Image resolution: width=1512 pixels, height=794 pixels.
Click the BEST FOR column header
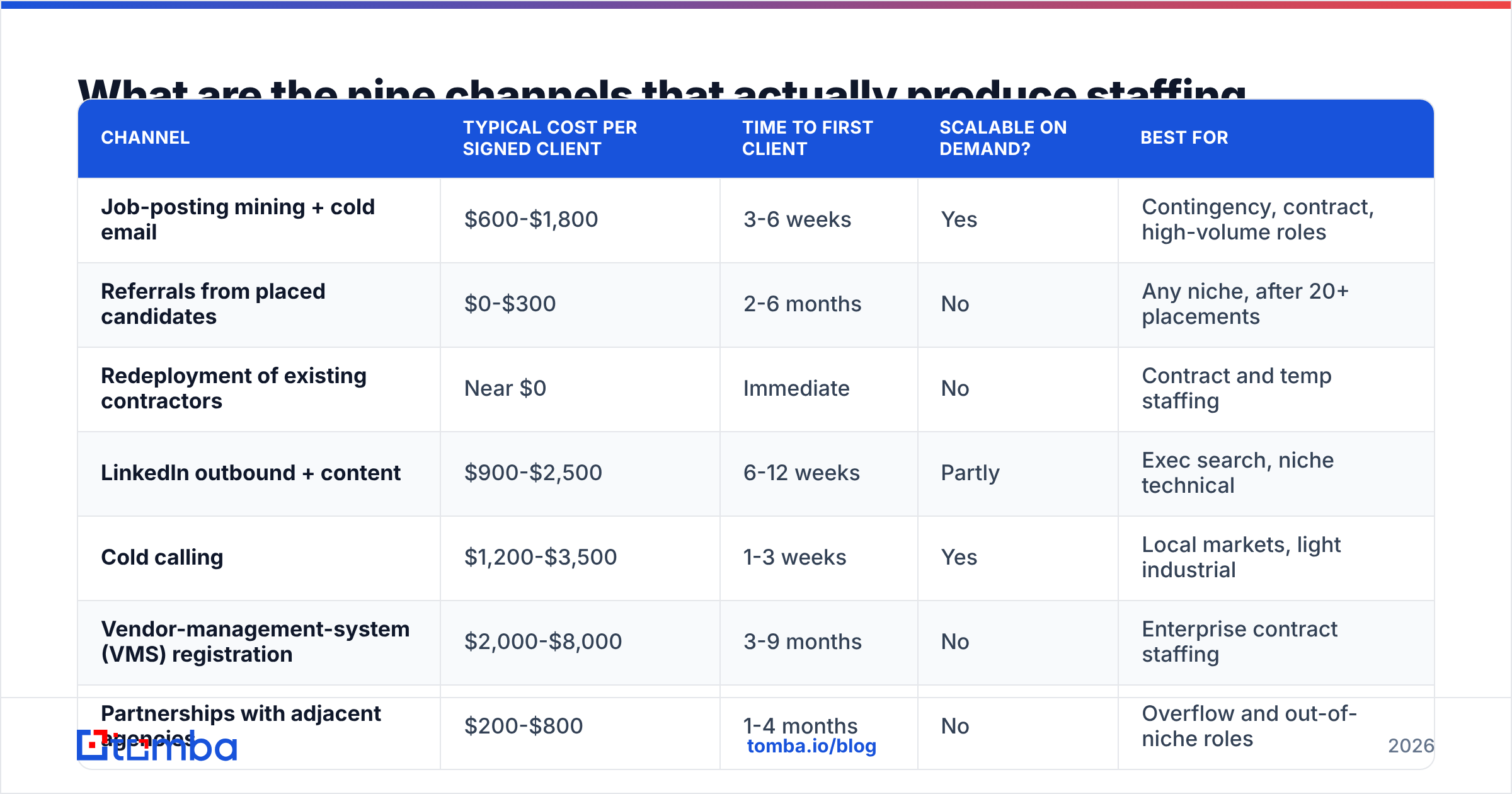pyautogui.click(x=1276, y=138)
